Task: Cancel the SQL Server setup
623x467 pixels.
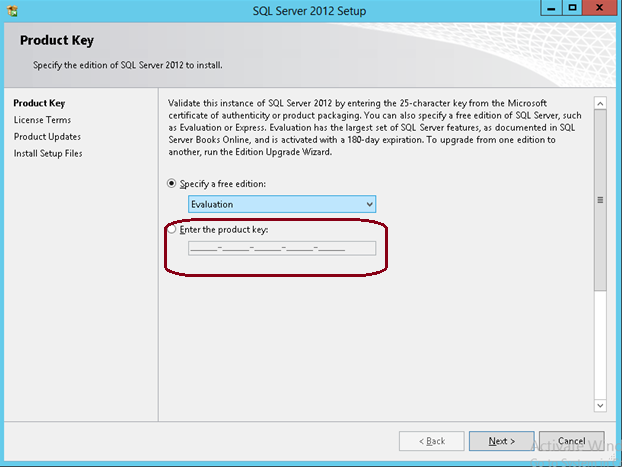Action: 571,441
